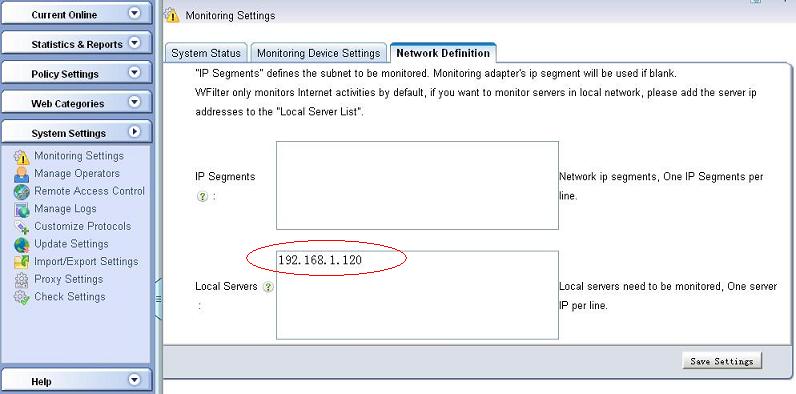Click the Customize Protocols icon

point(21,227)
